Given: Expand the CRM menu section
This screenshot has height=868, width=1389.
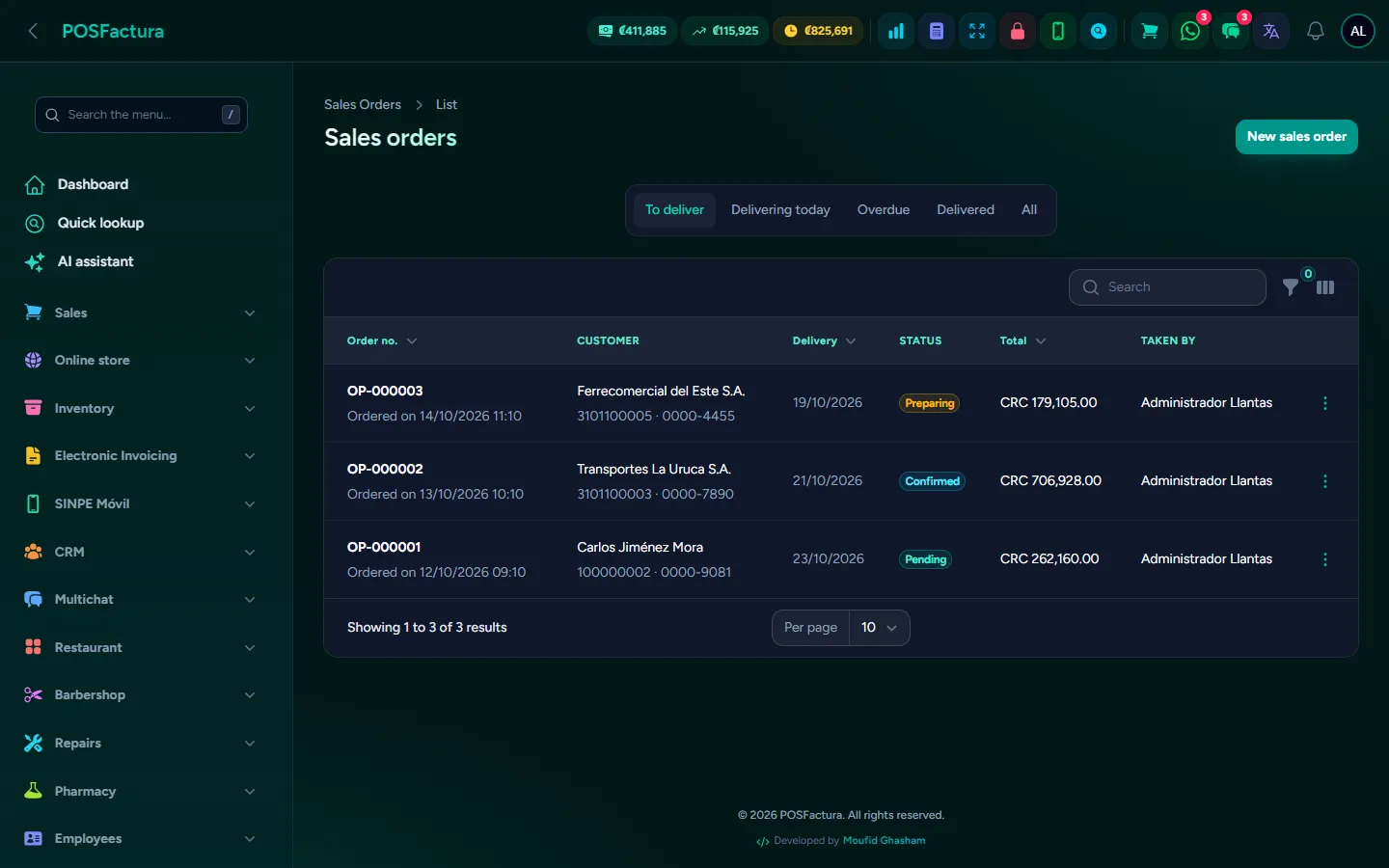Looking at the screenshot, I should [x=140, y=552].
